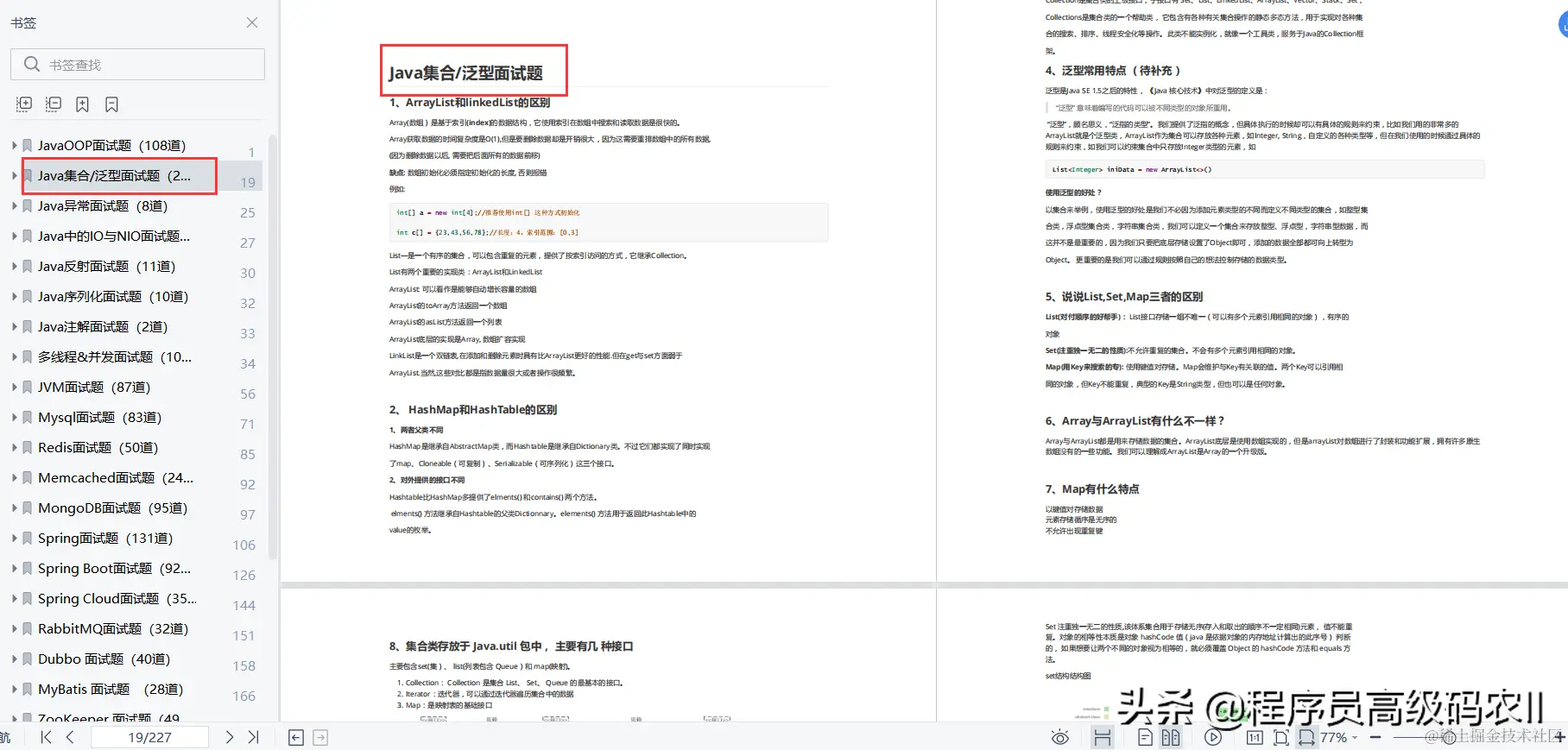Go to first page button
1568x750 pixels.
(x=47, y=737)
